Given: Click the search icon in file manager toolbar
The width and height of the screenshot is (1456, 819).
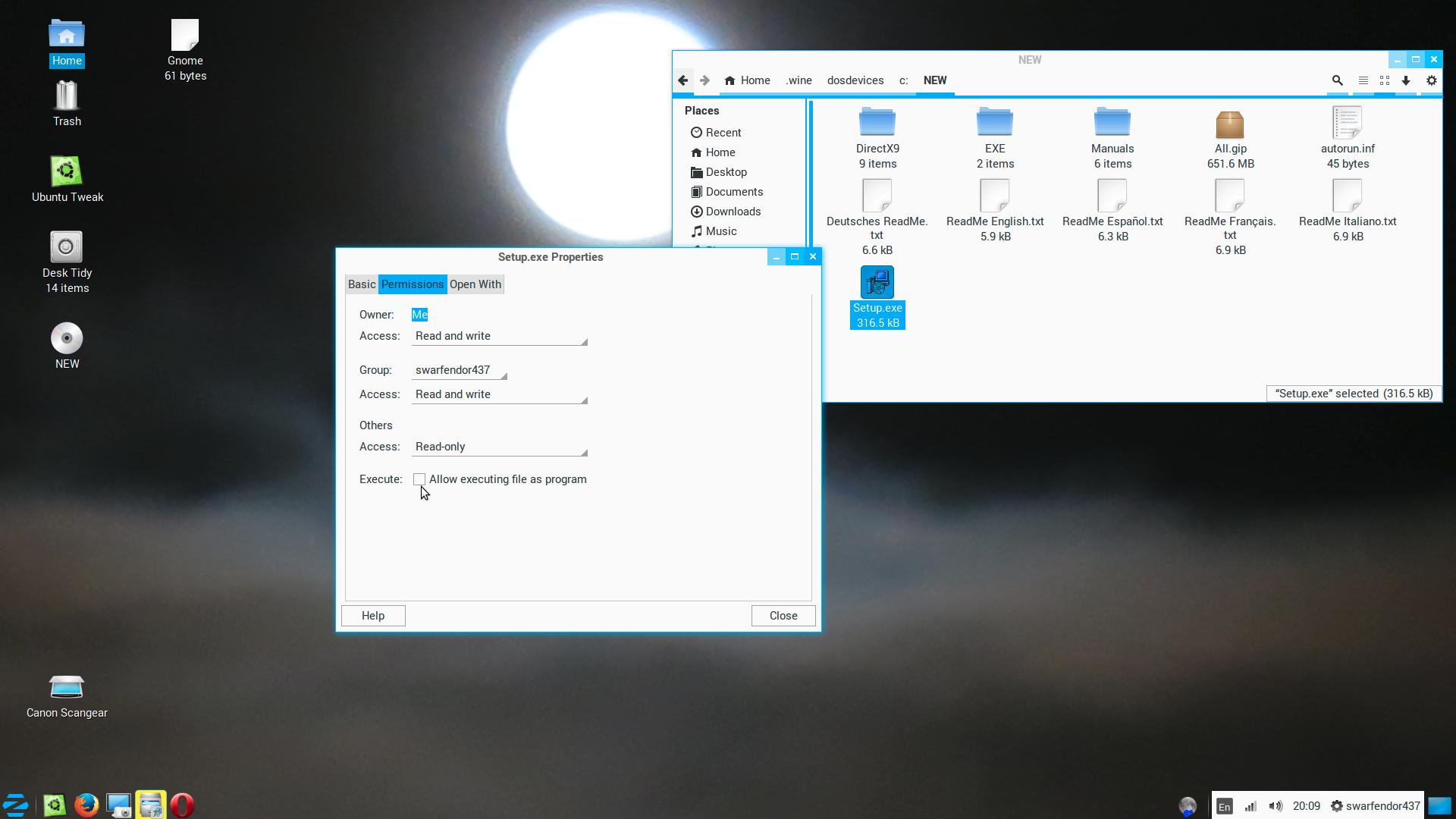Looking at the screenshot, I should click(1337, 80).
